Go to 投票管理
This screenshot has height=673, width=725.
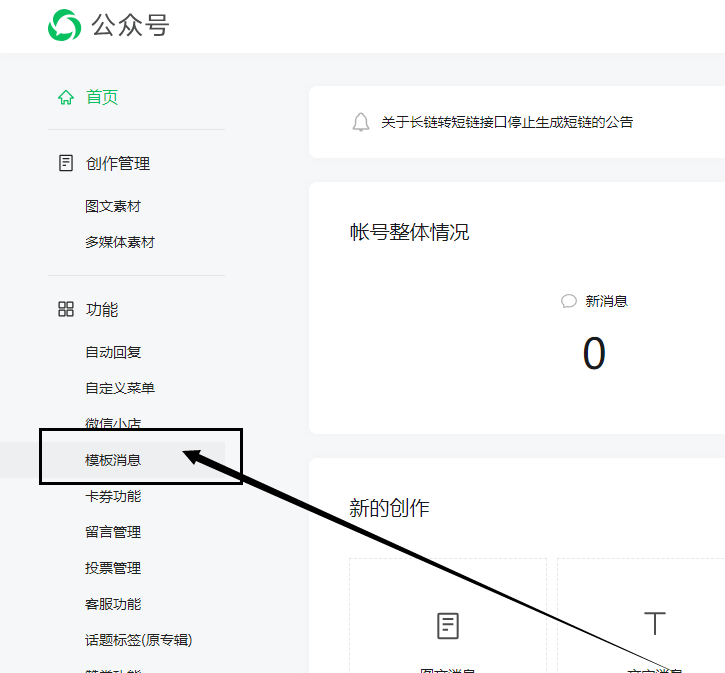point(113,568)
